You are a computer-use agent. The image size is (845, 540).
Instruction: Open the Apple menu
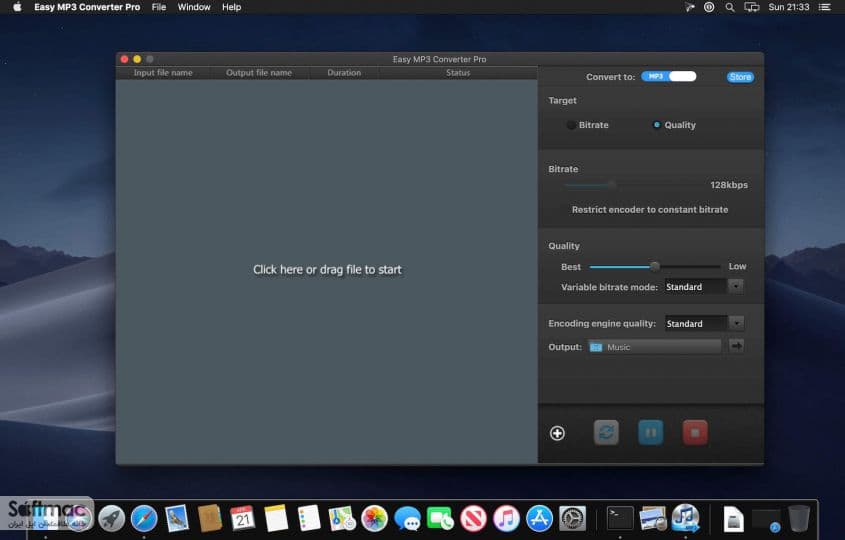point(17,7)
